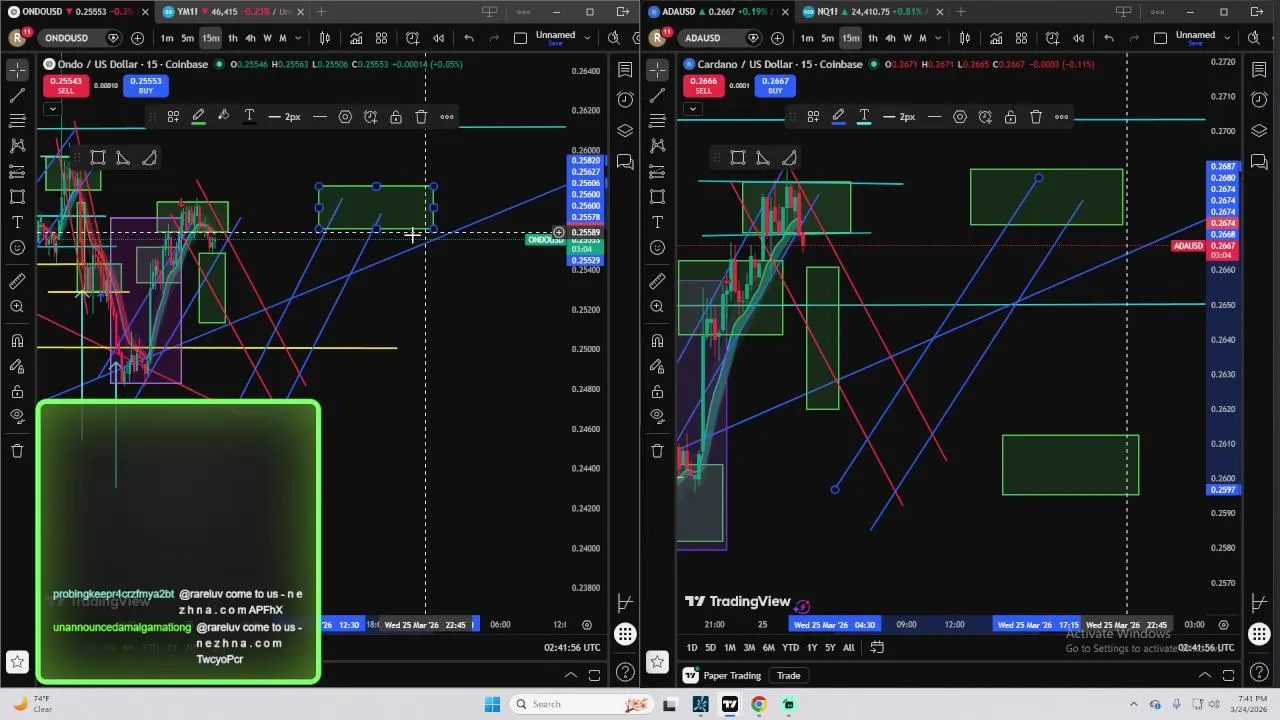Expand Paper Trading panel chevron in ADAUSD window
The width and height of the screenshot is (1280, 720).
[1205, 676]
